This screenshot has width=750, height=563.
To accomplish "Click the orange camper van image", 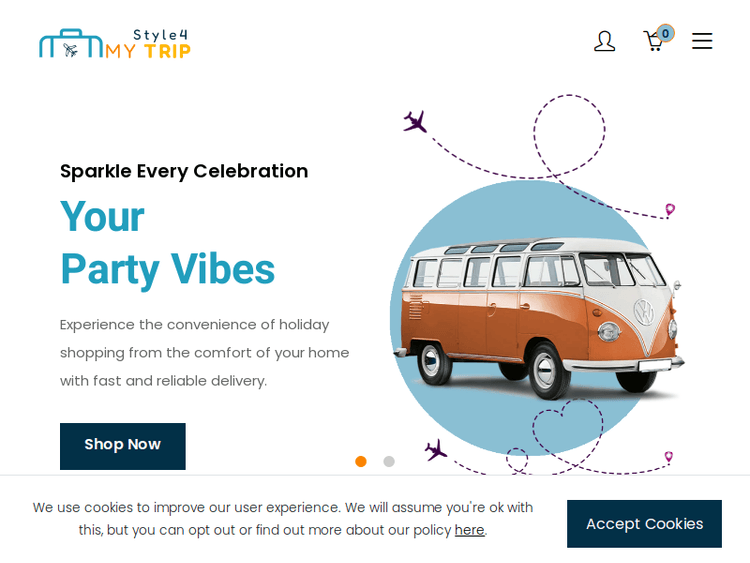I will 538,316.
